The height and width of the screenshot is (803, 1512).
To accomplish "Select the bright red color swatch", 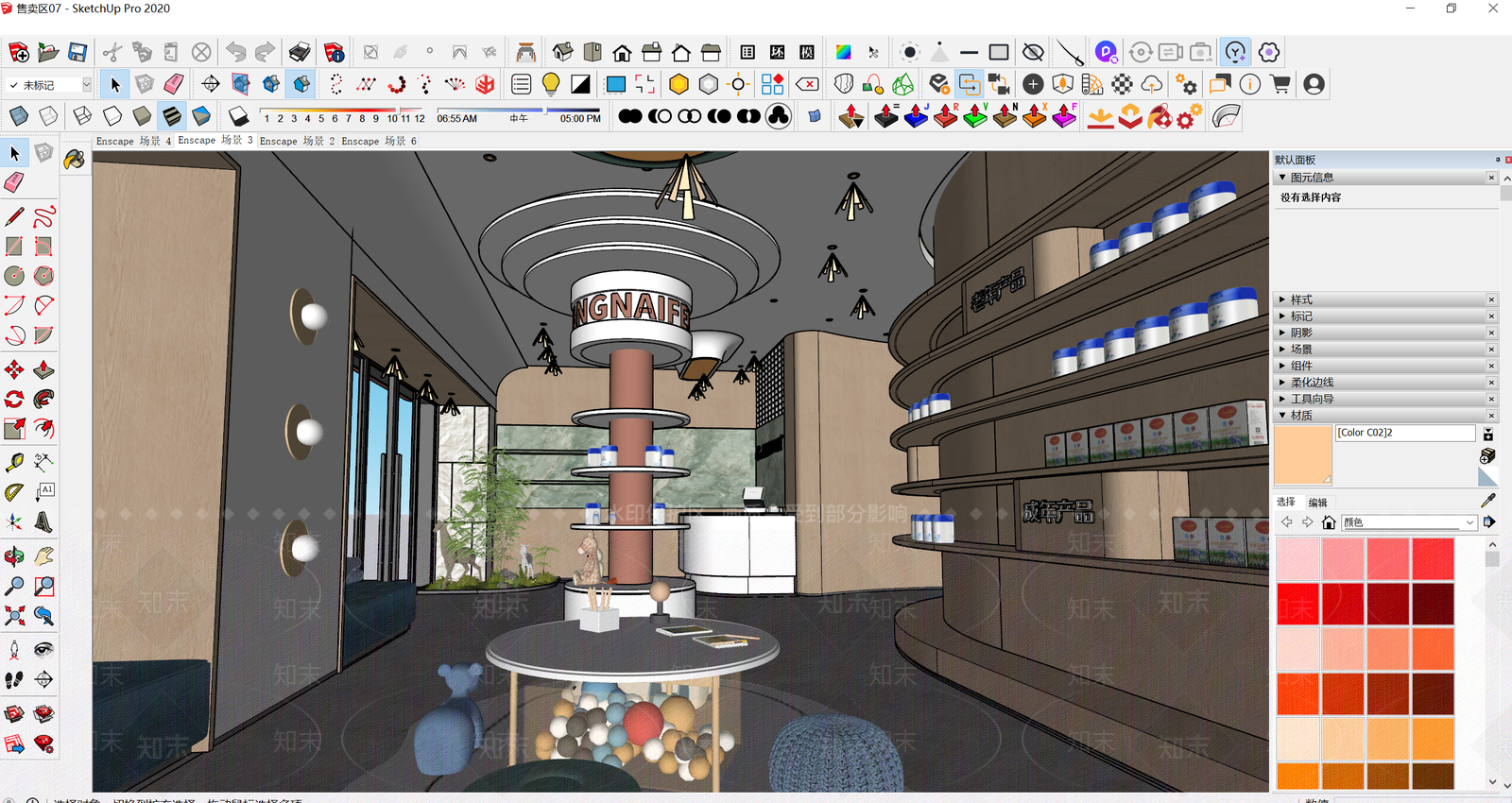I will pyautogui.click(x=1297, y=604).
